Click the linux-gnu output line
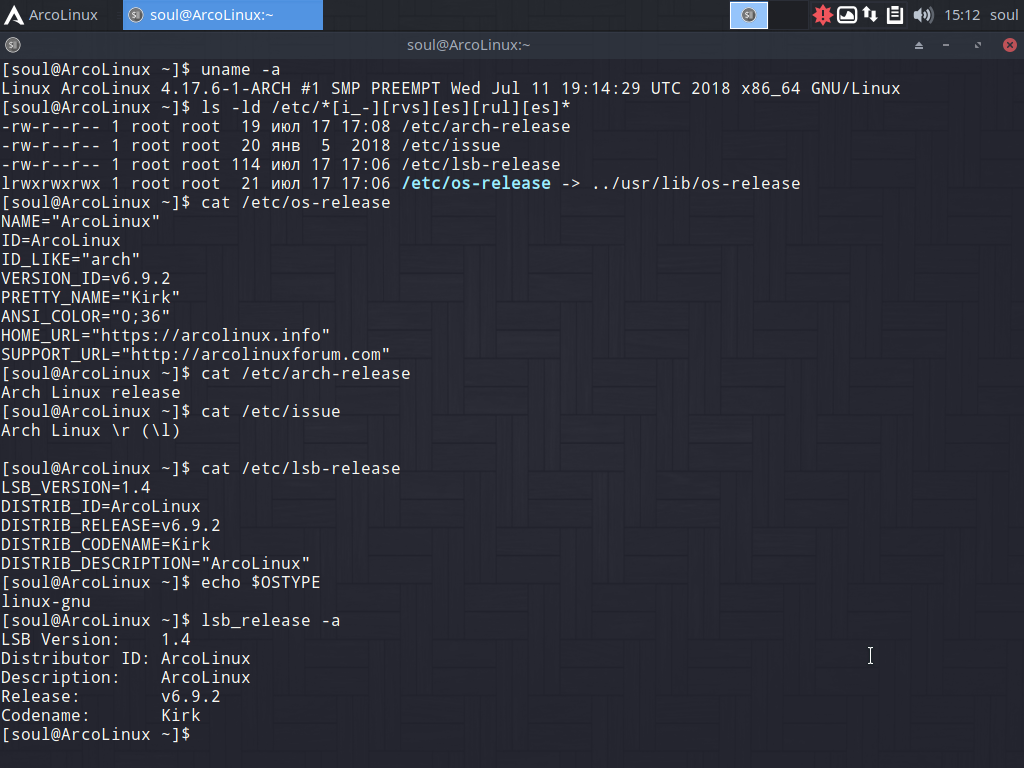The height and width of the screenshot is (768, 1024). [x=46, y=601]
